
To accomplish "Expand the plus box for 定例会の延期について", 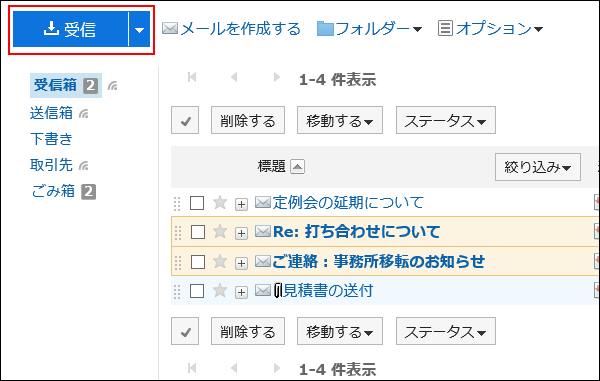I will [x=241, y=204].
